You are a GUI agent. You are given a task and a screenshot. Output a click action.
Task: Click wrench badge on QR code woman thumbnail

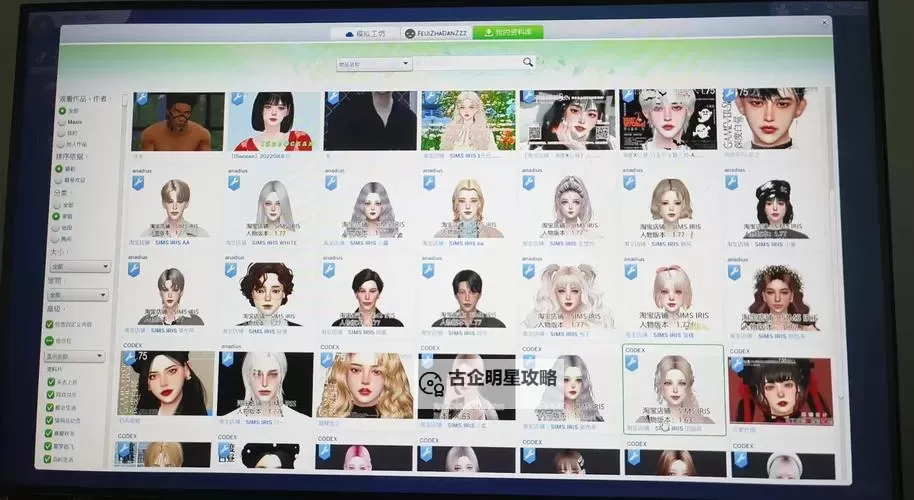528,96
